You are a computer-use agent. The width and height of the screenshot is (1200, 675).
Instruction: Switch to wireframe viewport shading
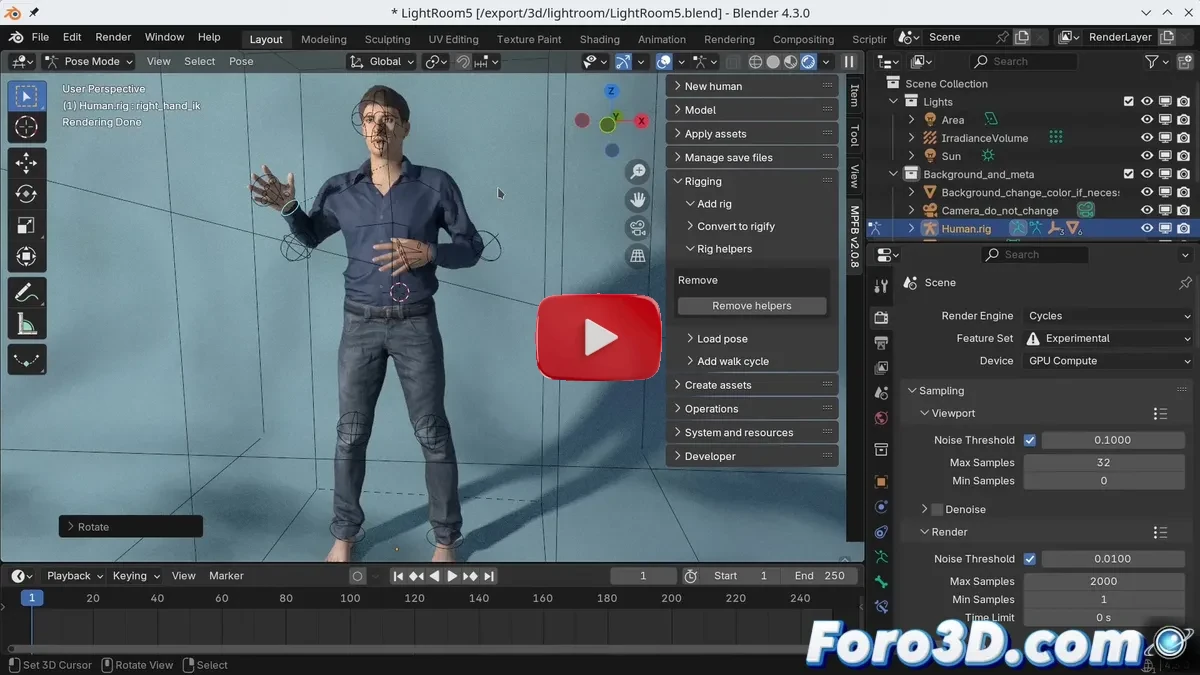[x=756, y=62]
